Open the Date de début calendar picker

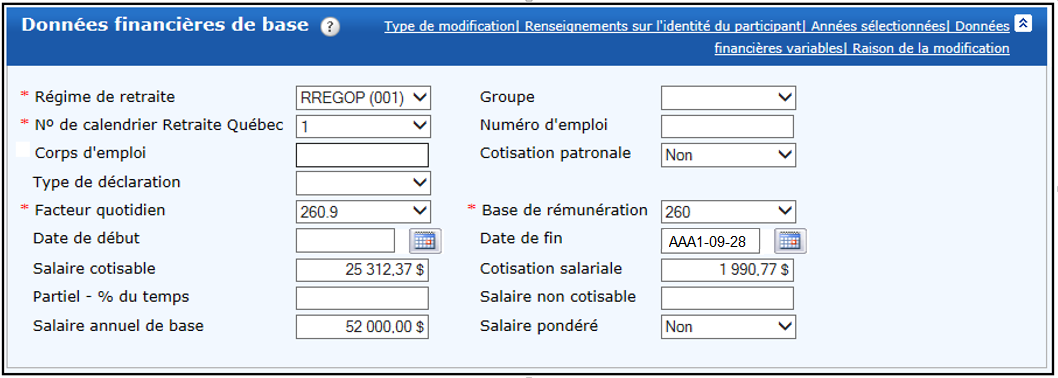pyautogui.click(x=426, y=240)
